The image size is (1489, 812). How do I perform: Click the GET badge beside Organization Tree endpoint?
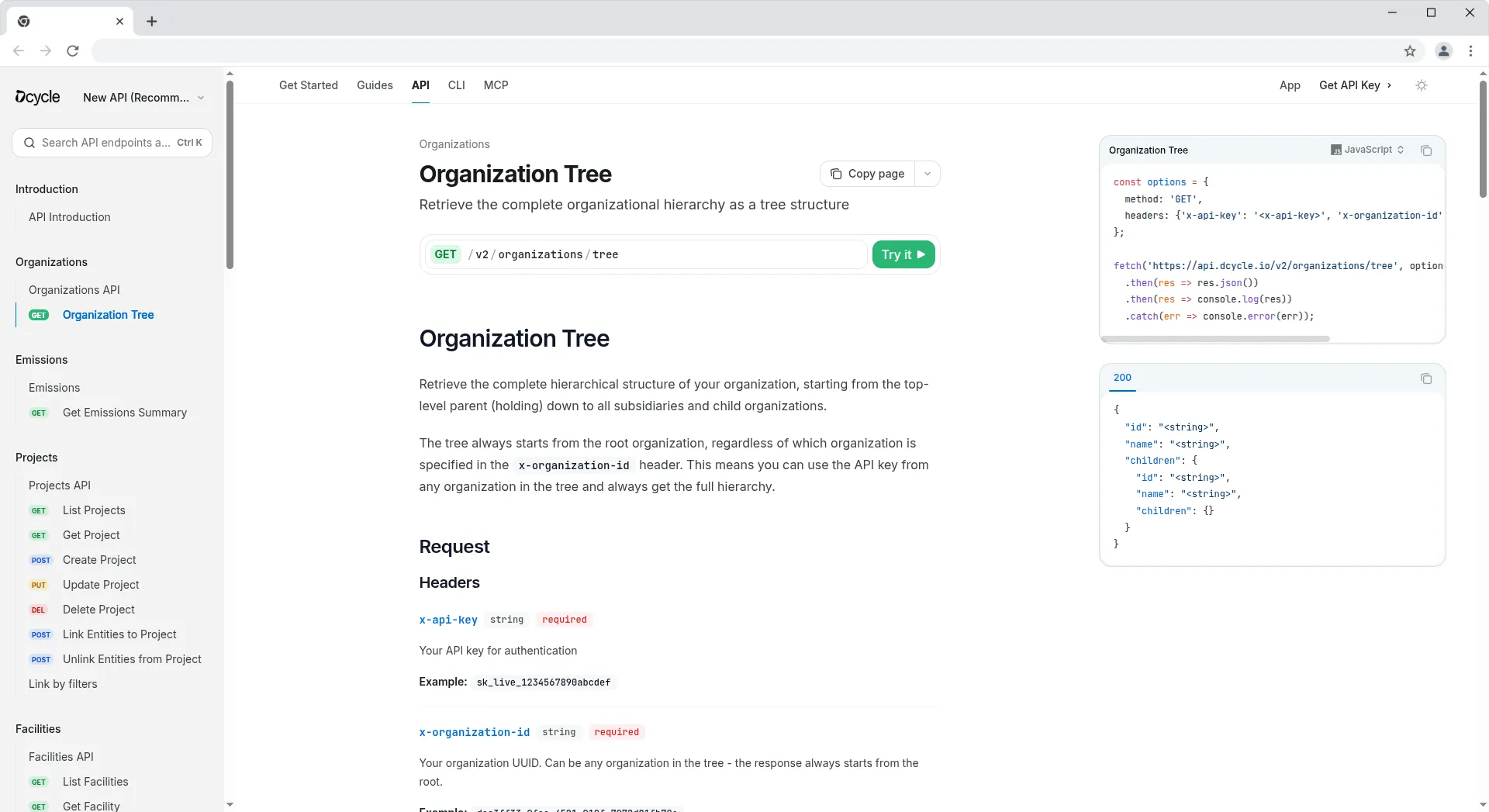[39, 315]
